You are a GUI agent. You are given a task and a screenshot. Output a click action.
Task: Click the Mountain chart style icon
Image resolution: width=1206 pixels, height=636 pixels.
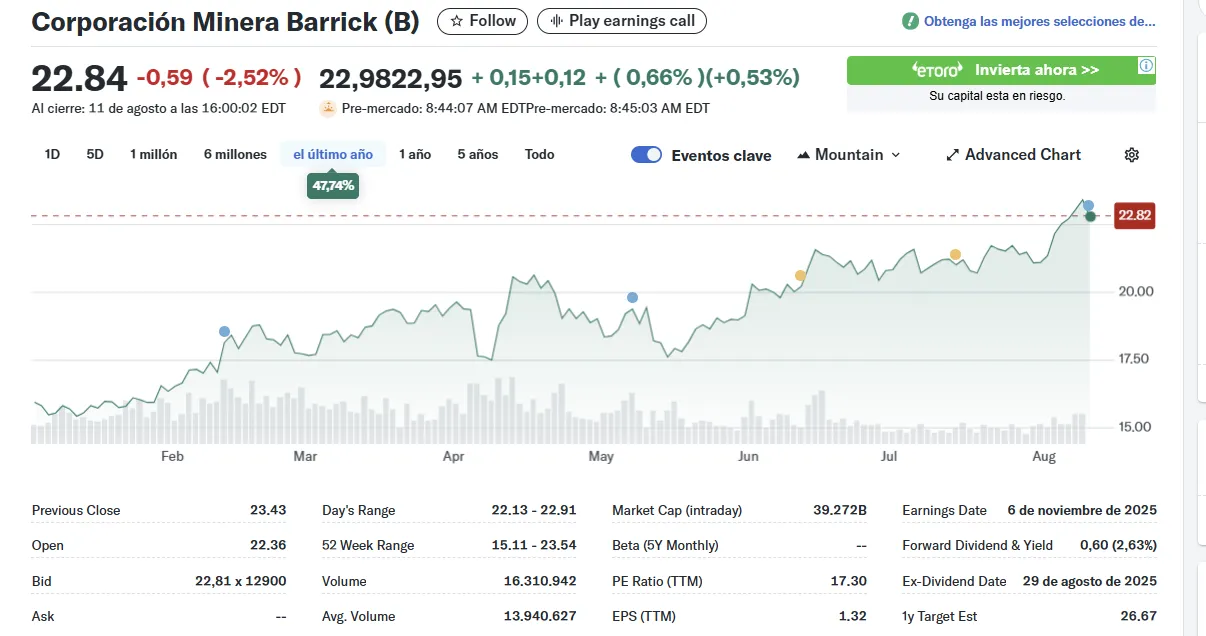click(x=803, y=154)
